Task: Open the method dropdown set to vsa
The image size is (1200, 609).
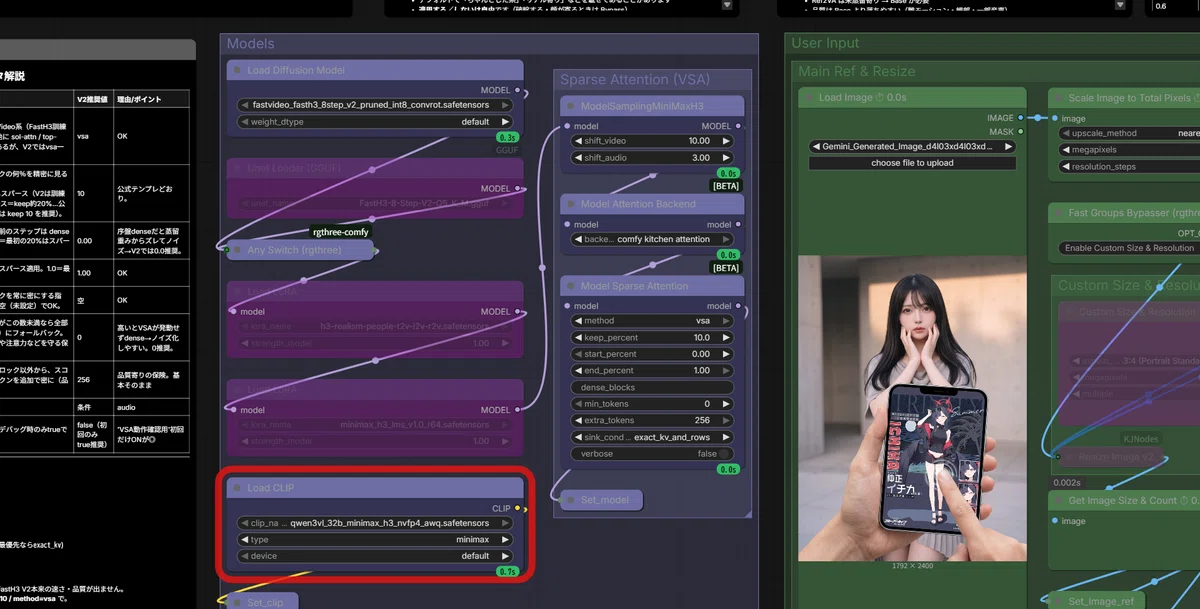Action: (x=652, y=321)
